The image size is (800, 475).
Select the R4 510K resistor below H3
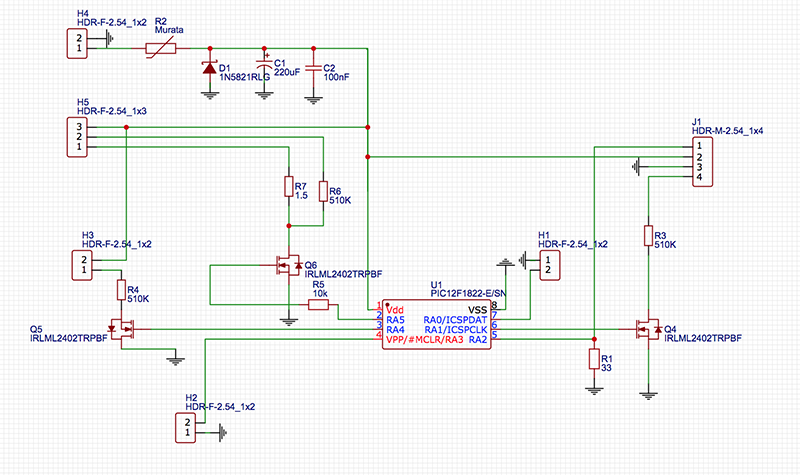(123, 291)
